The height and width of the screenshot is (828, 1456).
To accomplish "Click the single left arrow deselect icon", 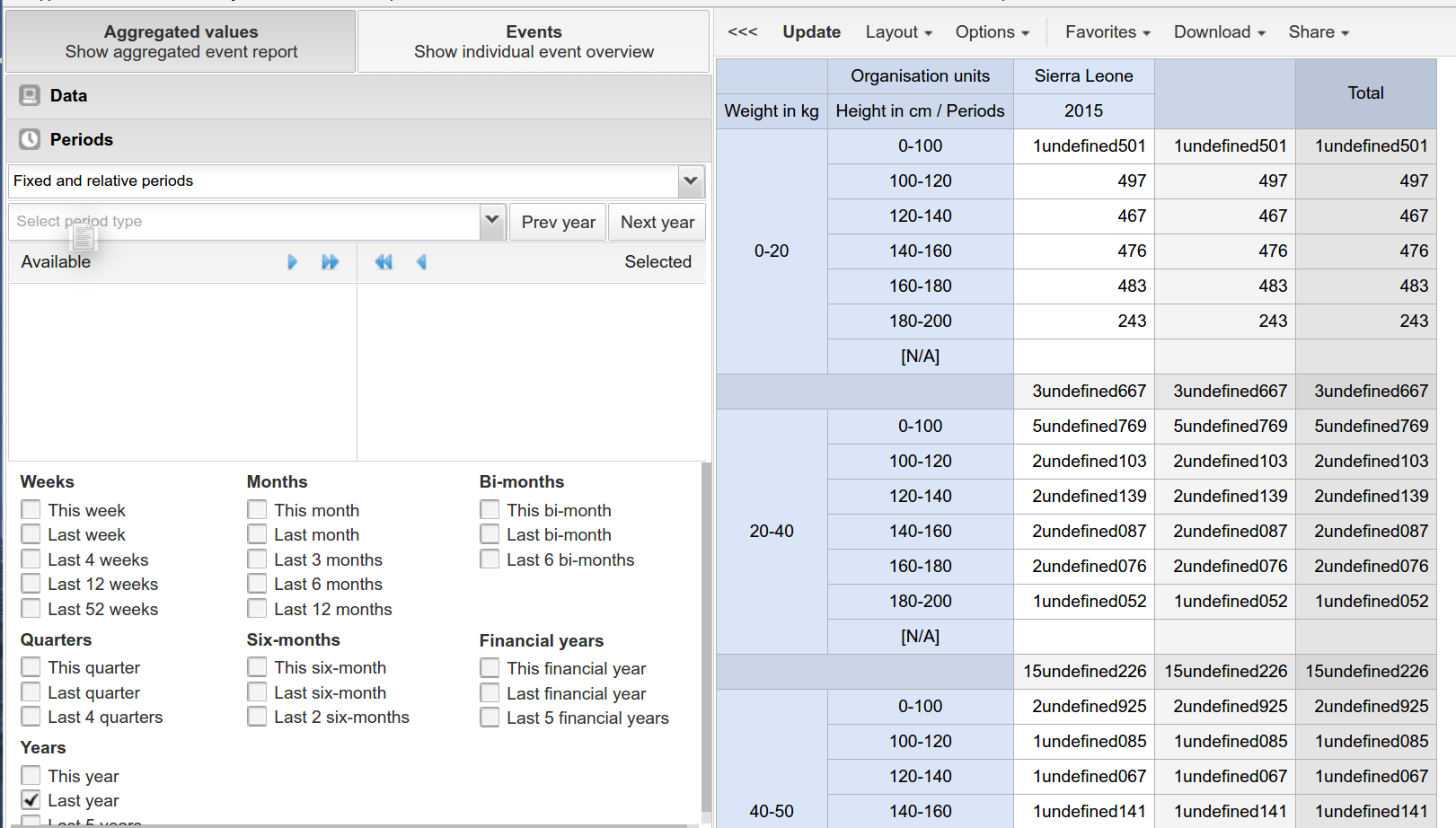I will (421, 262).
